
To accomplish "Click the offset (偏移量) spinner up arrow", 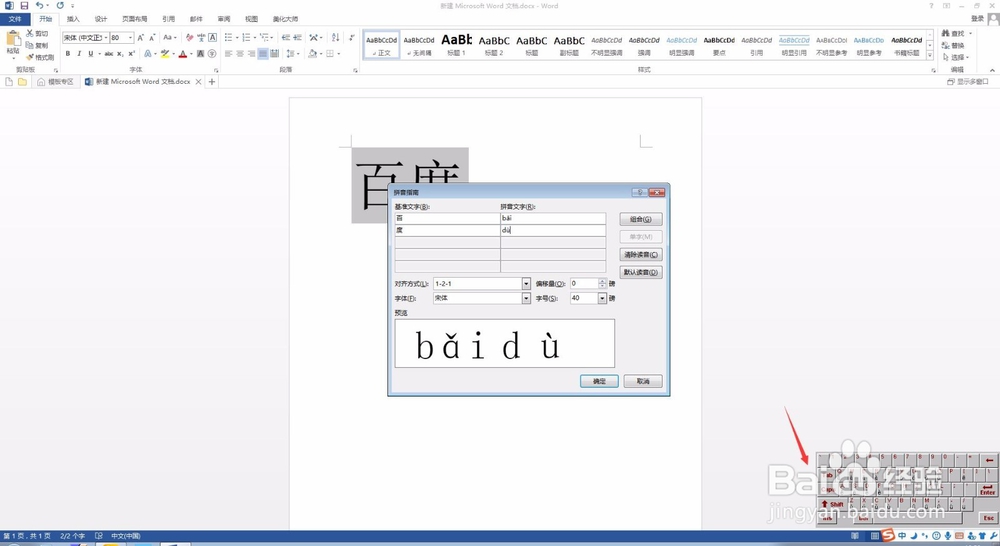I will (602, 281).
